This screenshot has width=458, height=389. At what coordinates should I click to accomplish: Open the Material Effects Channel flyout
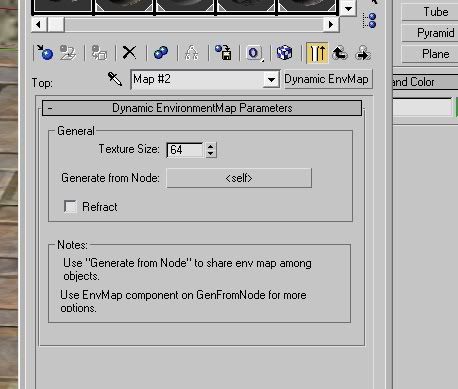click(x=254, y=53)
